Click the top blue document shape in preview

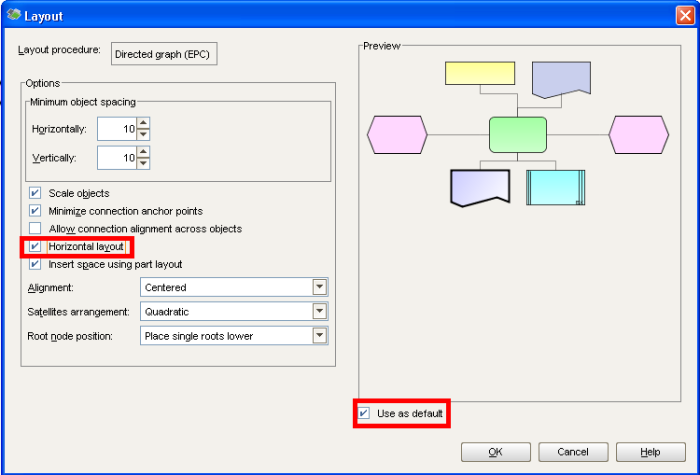562,79
